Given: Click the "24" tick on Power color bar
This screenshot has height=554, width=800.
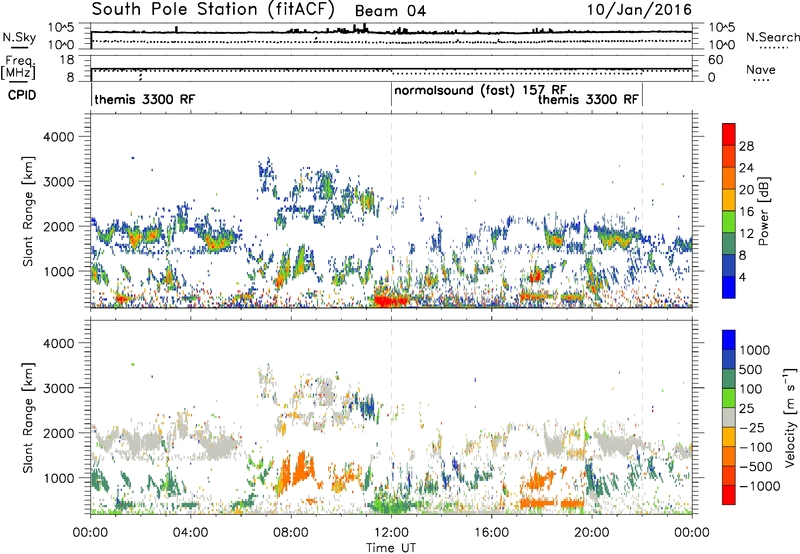Looking at the screenshot, I should click(746, 168).
